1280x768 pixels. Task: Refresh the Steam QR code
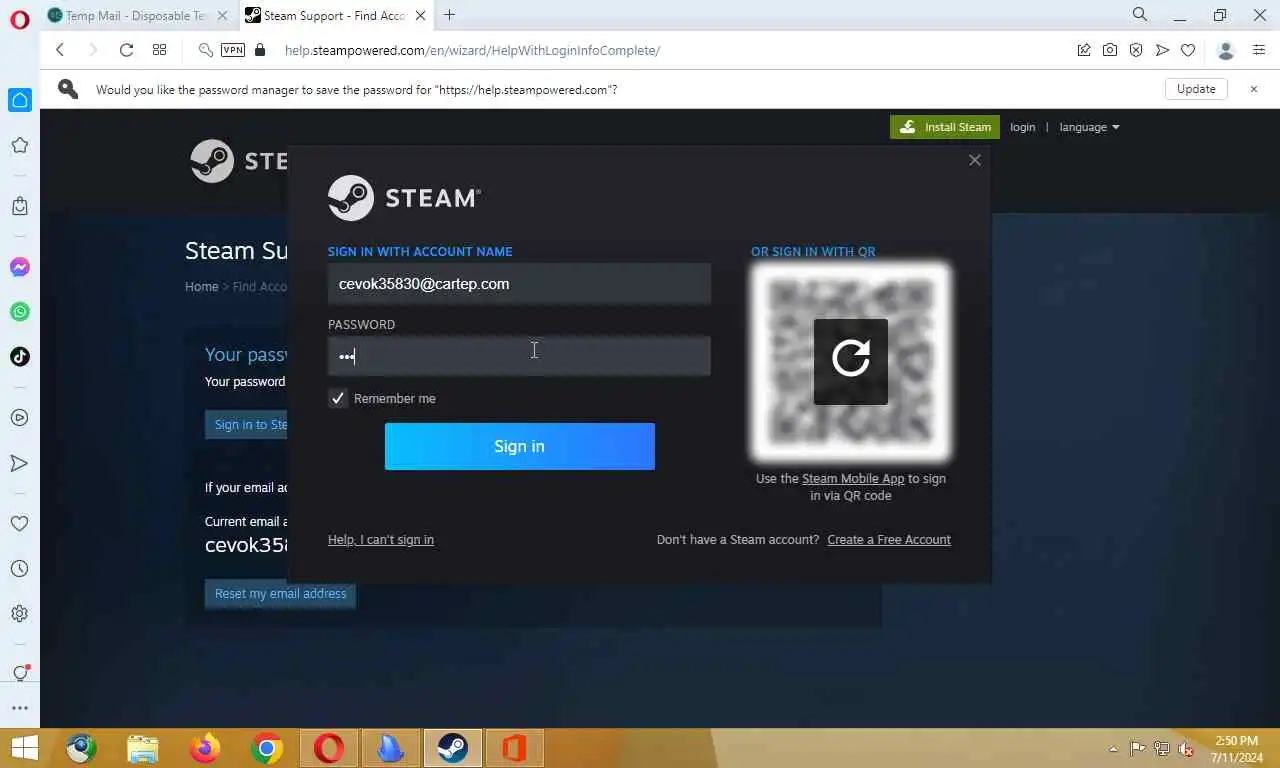pos(851,361)
